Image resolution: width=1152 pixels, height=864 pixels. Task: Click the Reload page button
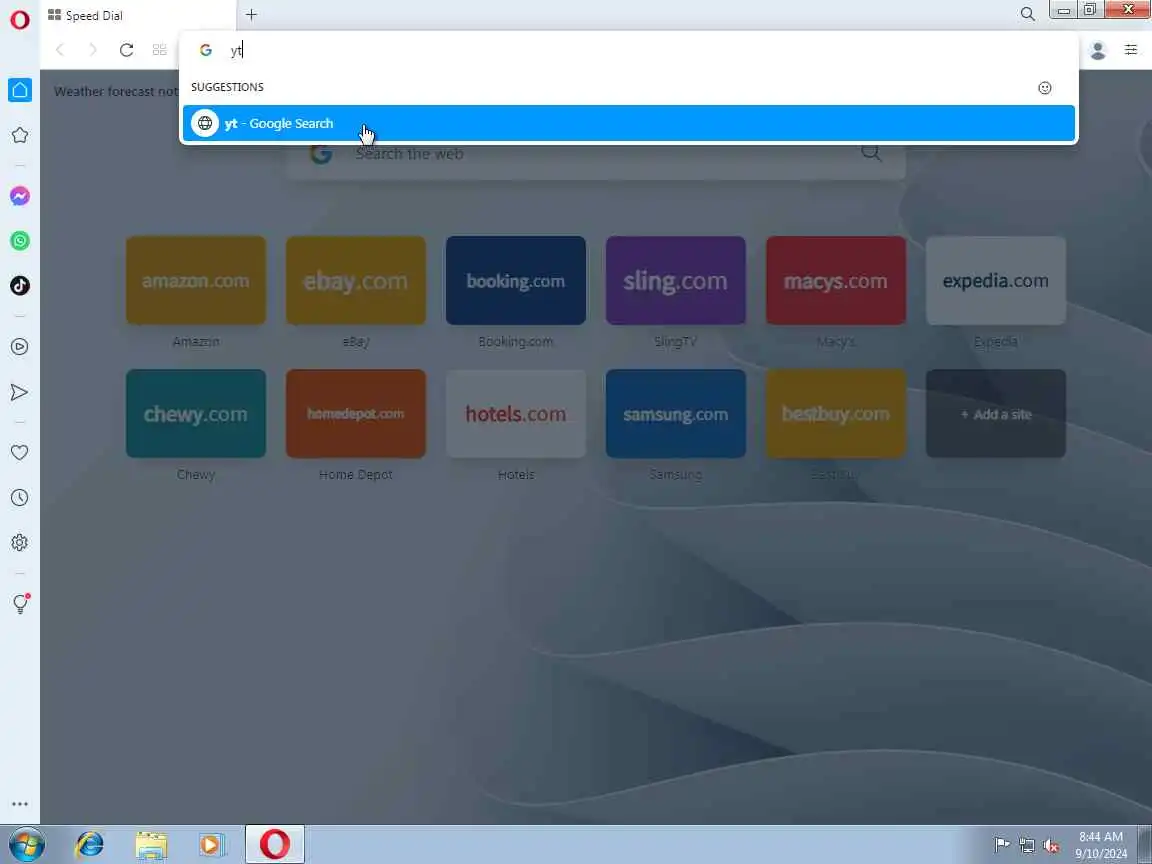click(126, 50)
